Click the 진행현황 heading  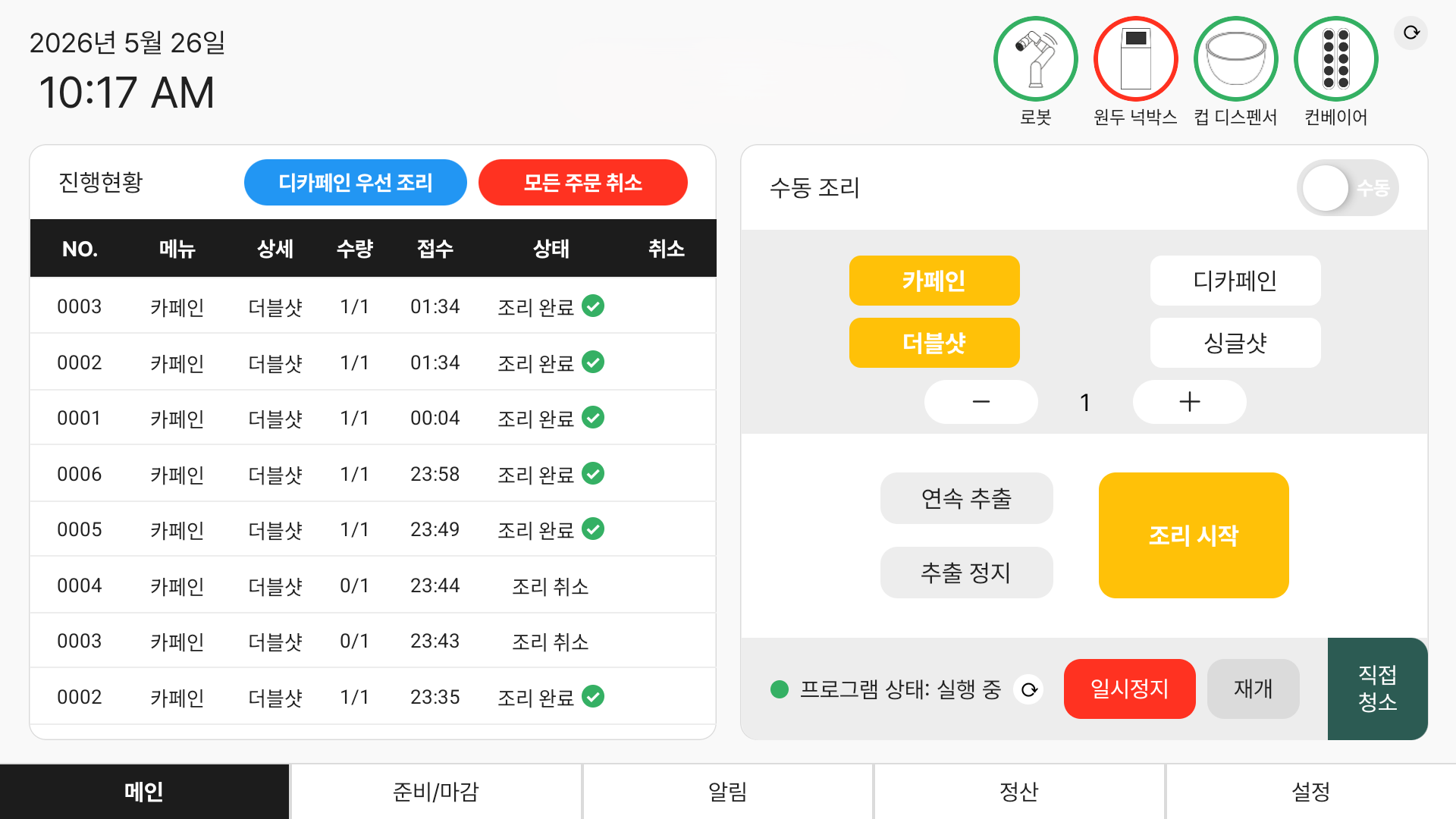[101, 182]
